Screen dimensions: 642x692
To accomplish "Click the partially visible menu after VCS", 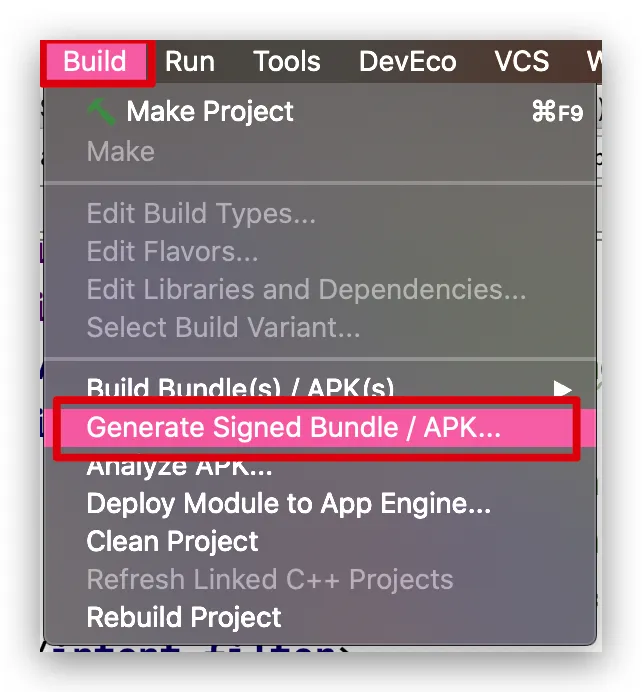I will pos(594,61).
